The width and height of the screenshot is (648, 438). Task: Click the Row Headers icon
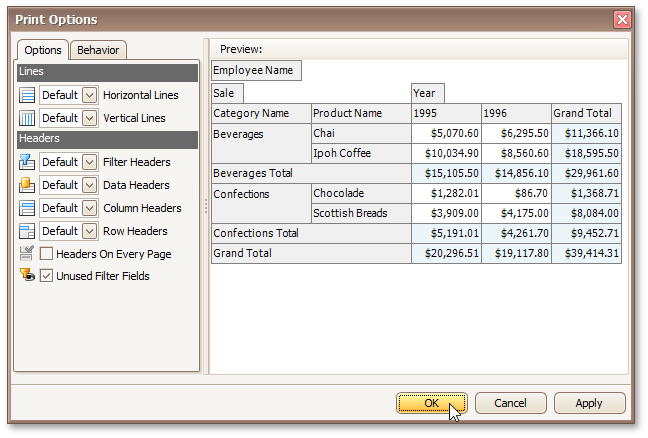[27, 231]
